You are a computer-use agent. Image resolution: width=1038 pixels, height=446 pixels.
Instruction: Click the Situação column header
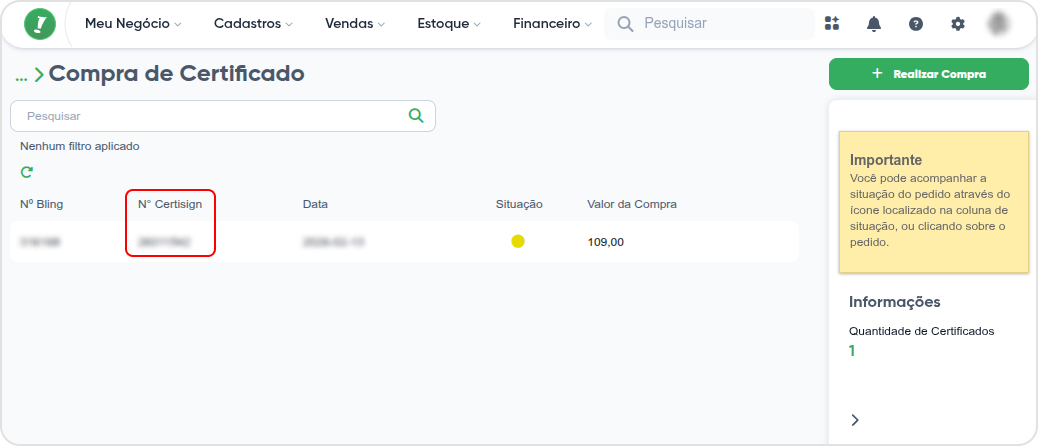(519, 204)
